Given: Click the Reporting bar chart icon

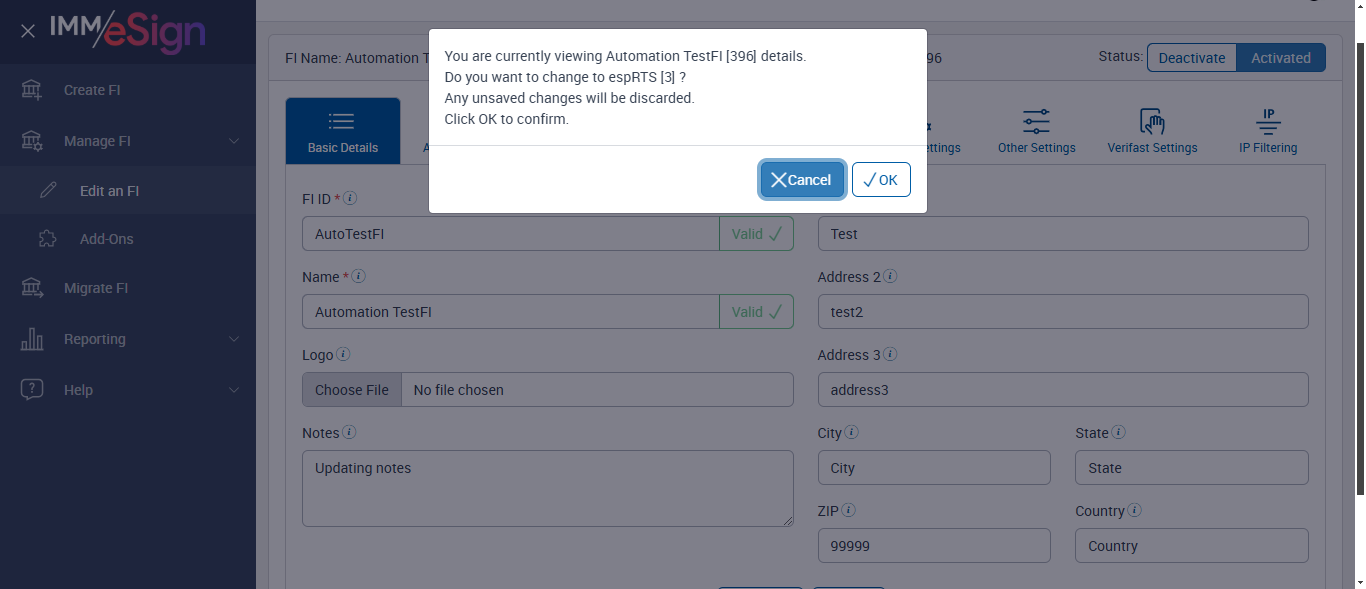Looking at the screenshot, I should 32,339.
